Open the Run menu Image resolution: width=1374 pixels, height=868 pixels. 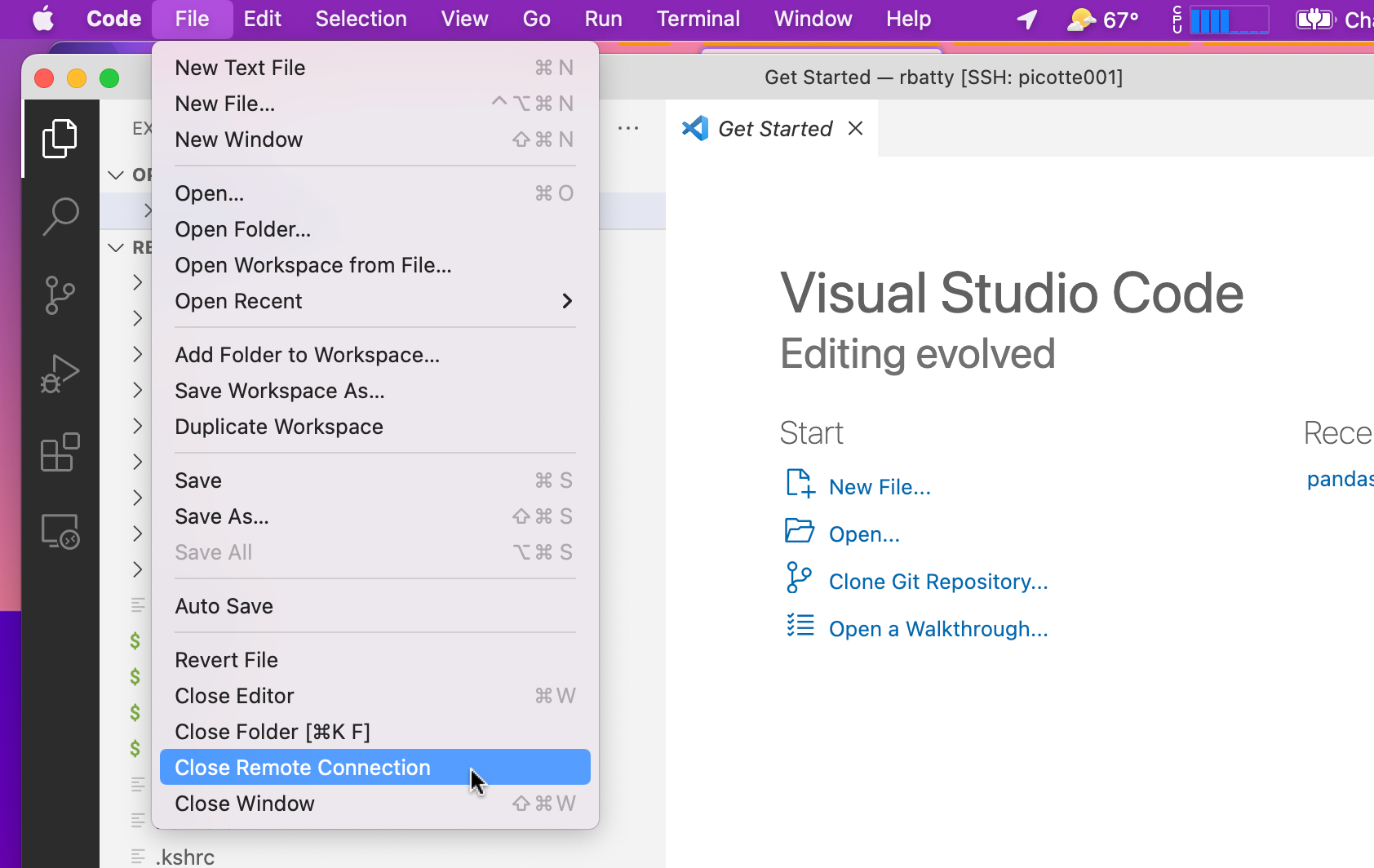pos(603,19)
